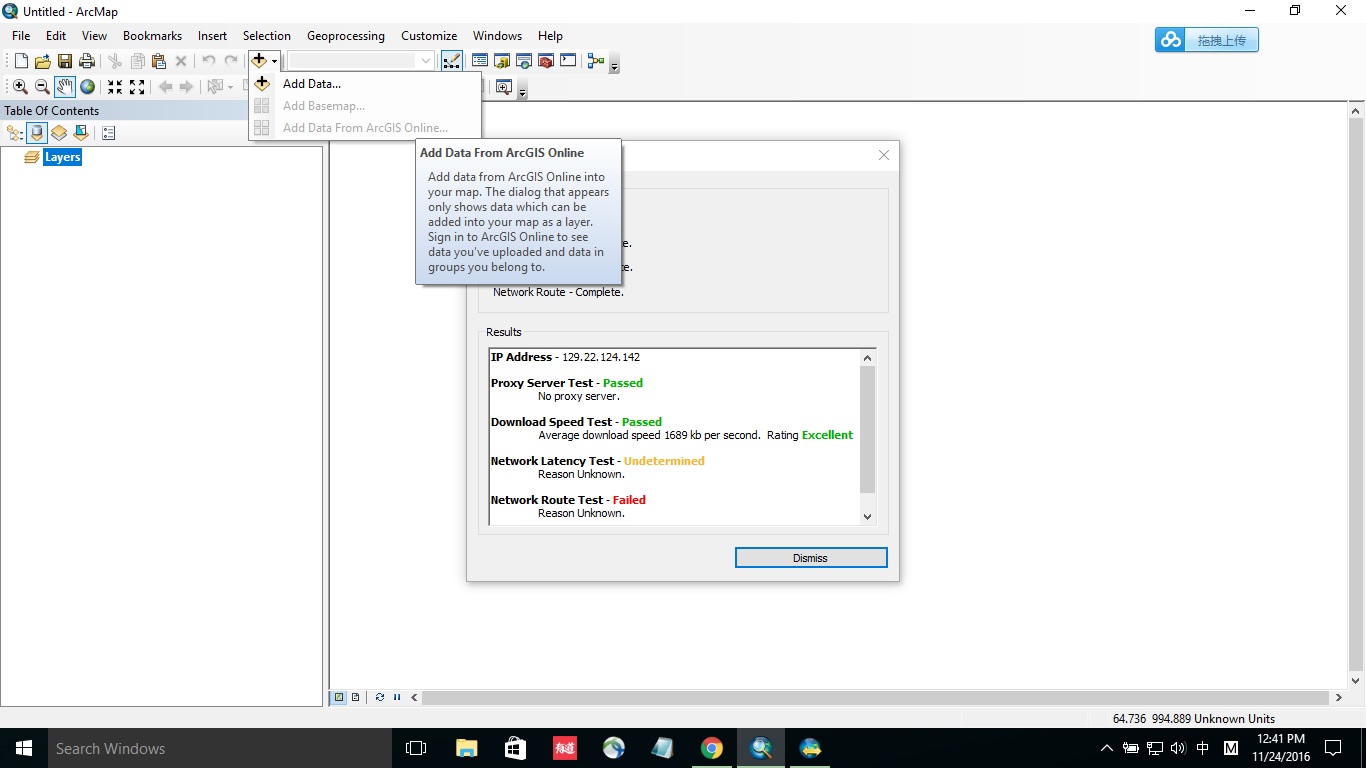The height and width of the screenshot is (768, 1366).
Task: Select the Zoom Out tool
Action: [x=42, y=87]
